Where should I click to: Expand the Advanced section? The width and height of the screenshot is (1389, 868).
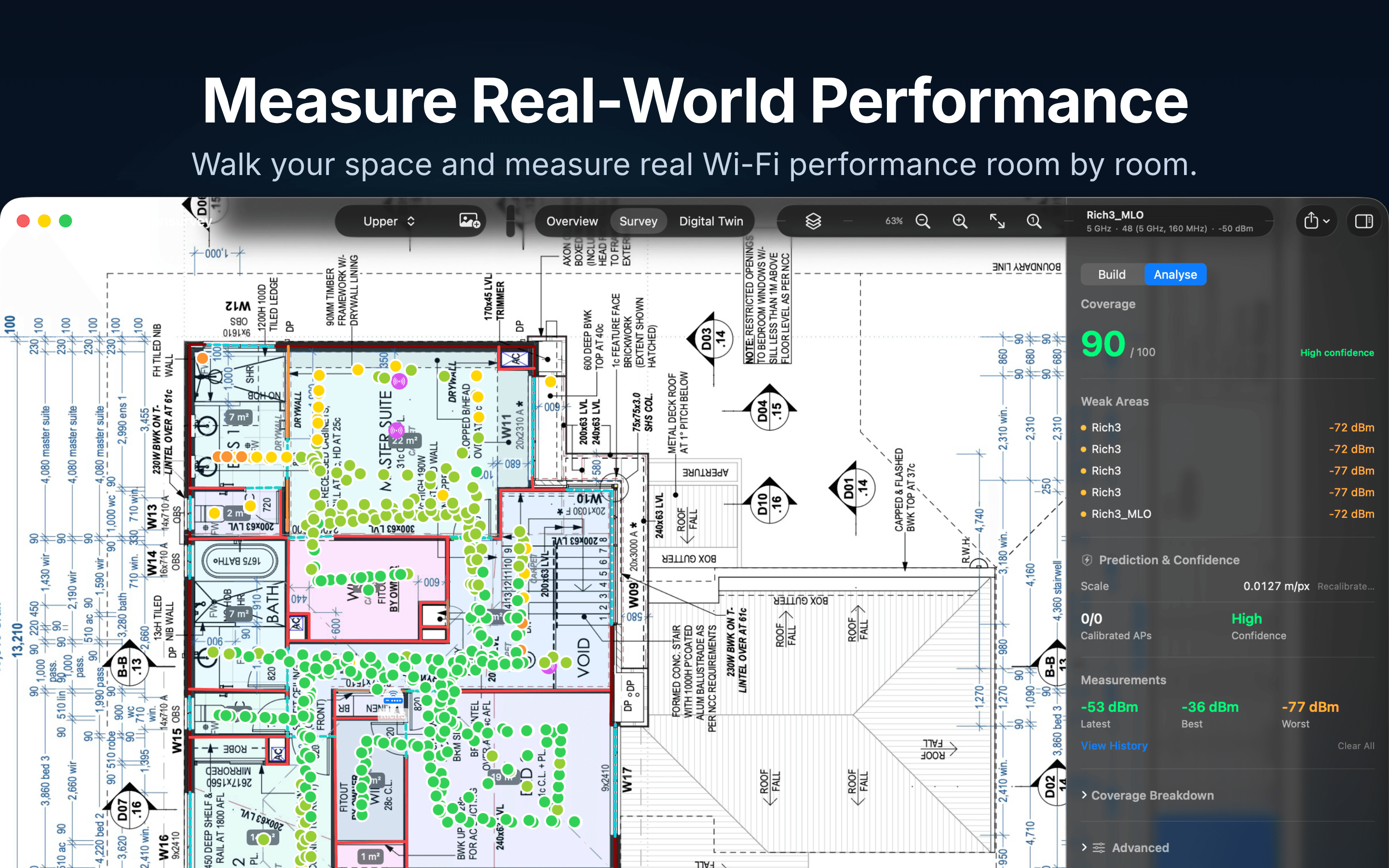1126,847
